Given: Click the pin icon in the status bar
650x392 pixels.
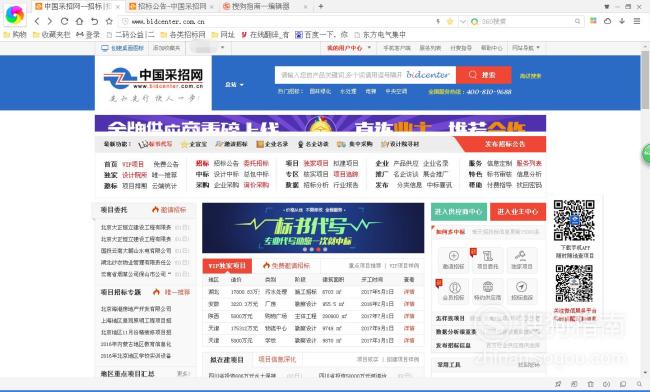Looking at the screenshot, I should click(x=558, y=384).
